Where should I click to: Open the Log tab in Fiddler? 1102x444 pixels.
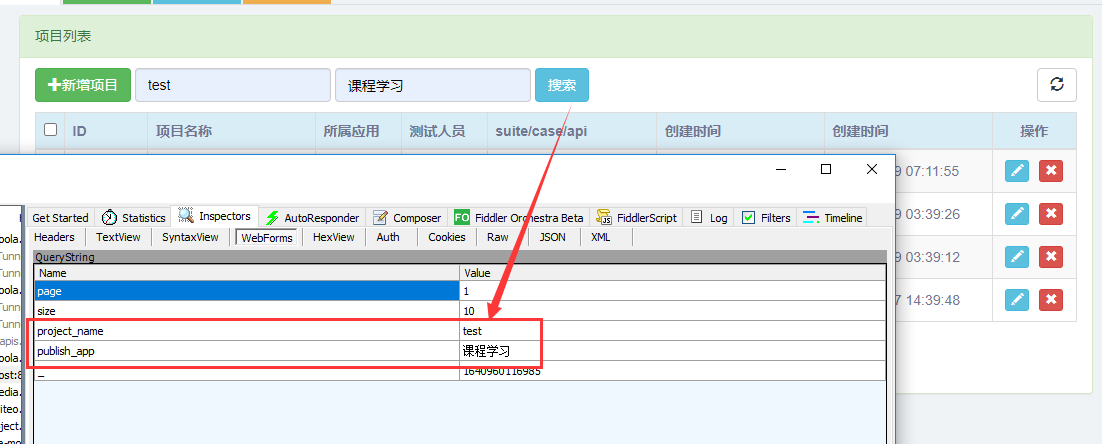tap(709, 218)
